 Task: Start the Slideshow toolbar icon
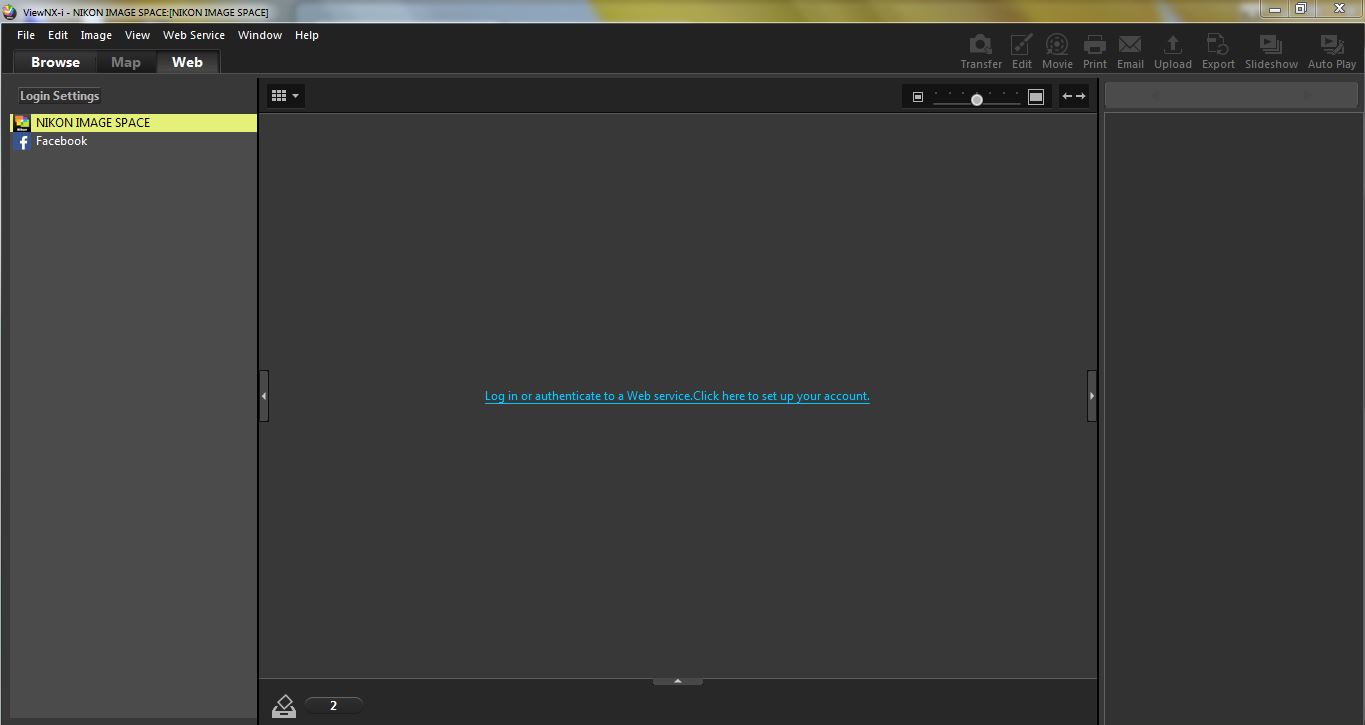1271,52
